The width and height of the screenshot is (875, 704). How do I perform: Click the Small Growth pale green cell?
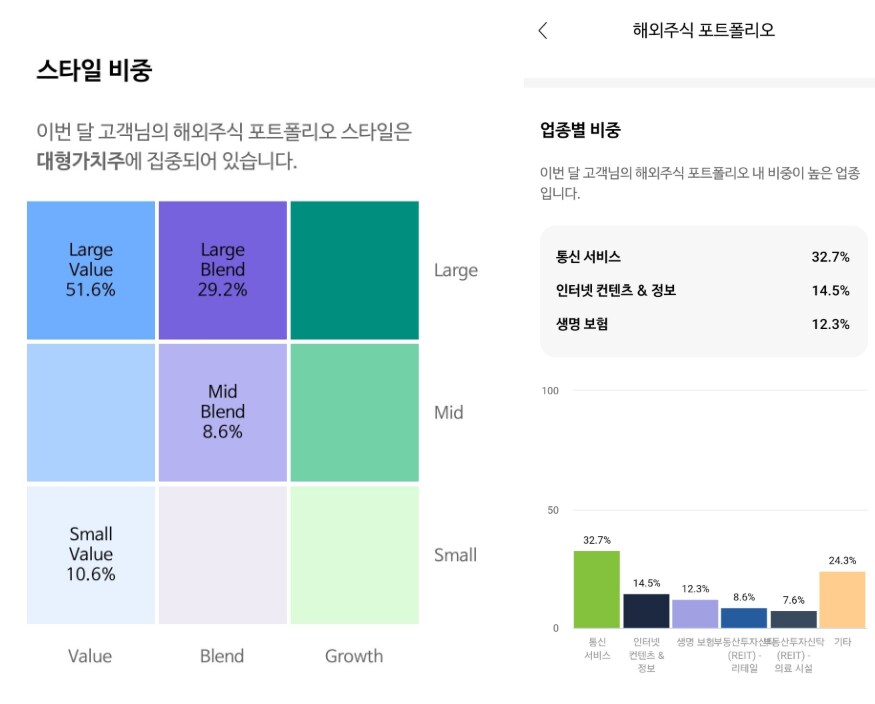pos(354,554)
